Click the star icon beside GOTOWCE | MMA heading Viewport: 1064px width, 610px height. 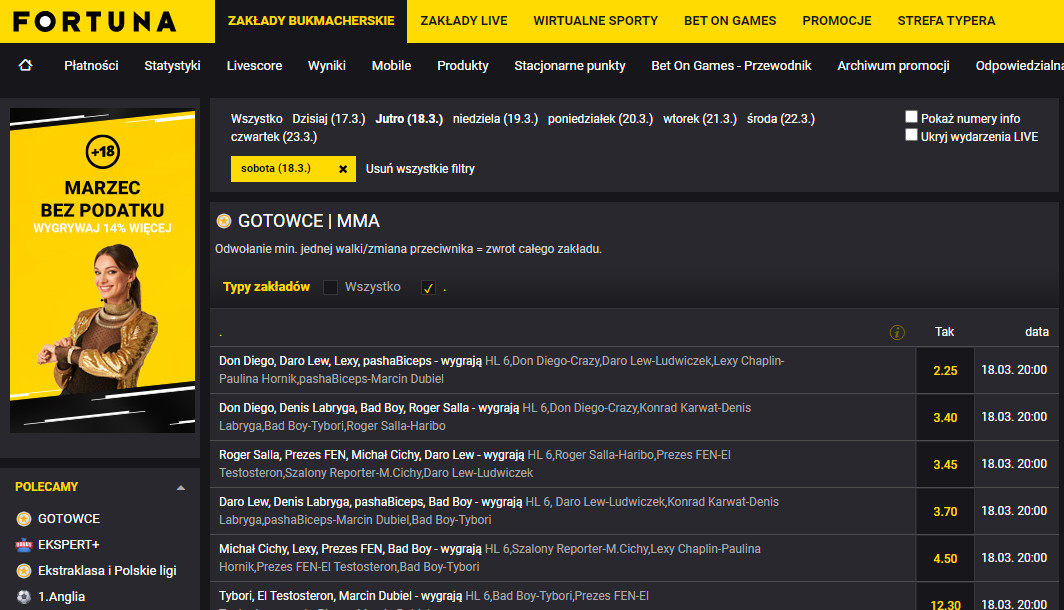coord(224,221)
